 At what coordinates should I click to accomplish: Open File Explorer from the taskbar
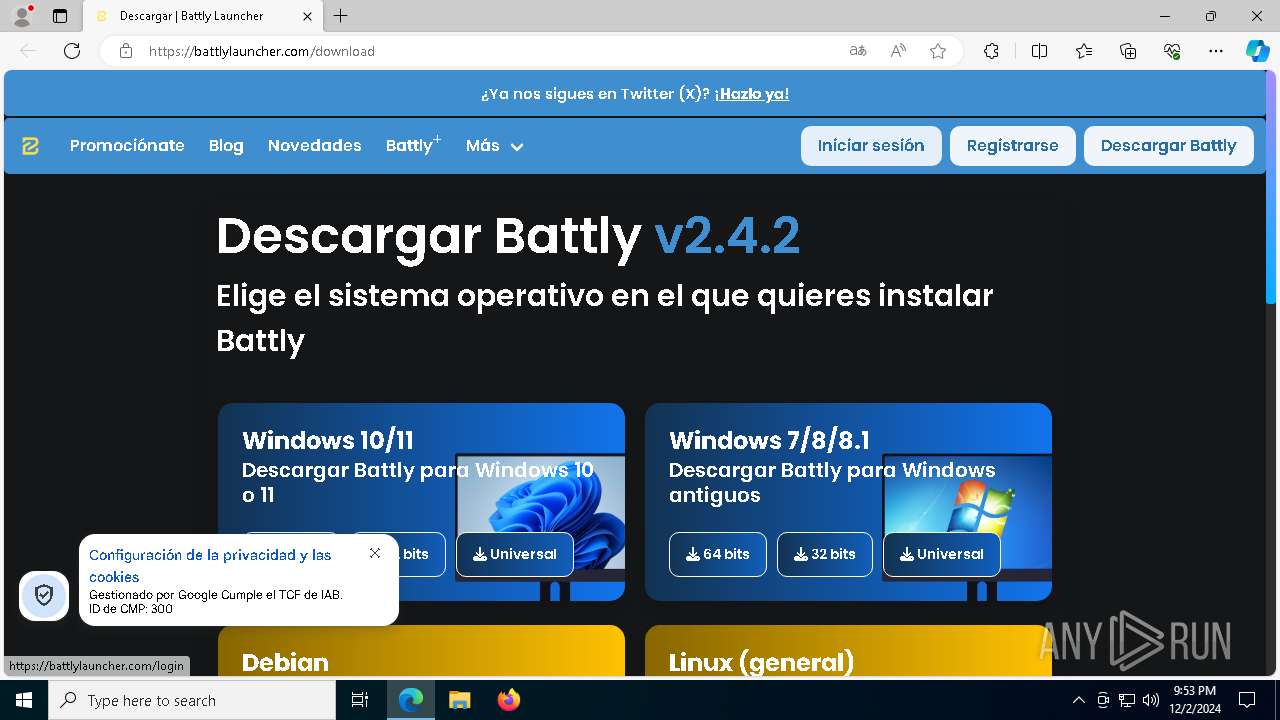pyautogui.click(x=459, y=700)
